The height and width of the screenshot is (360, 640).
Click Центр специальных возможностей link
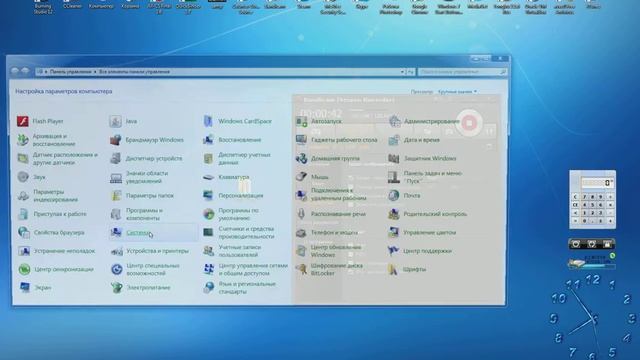[153, 269]
